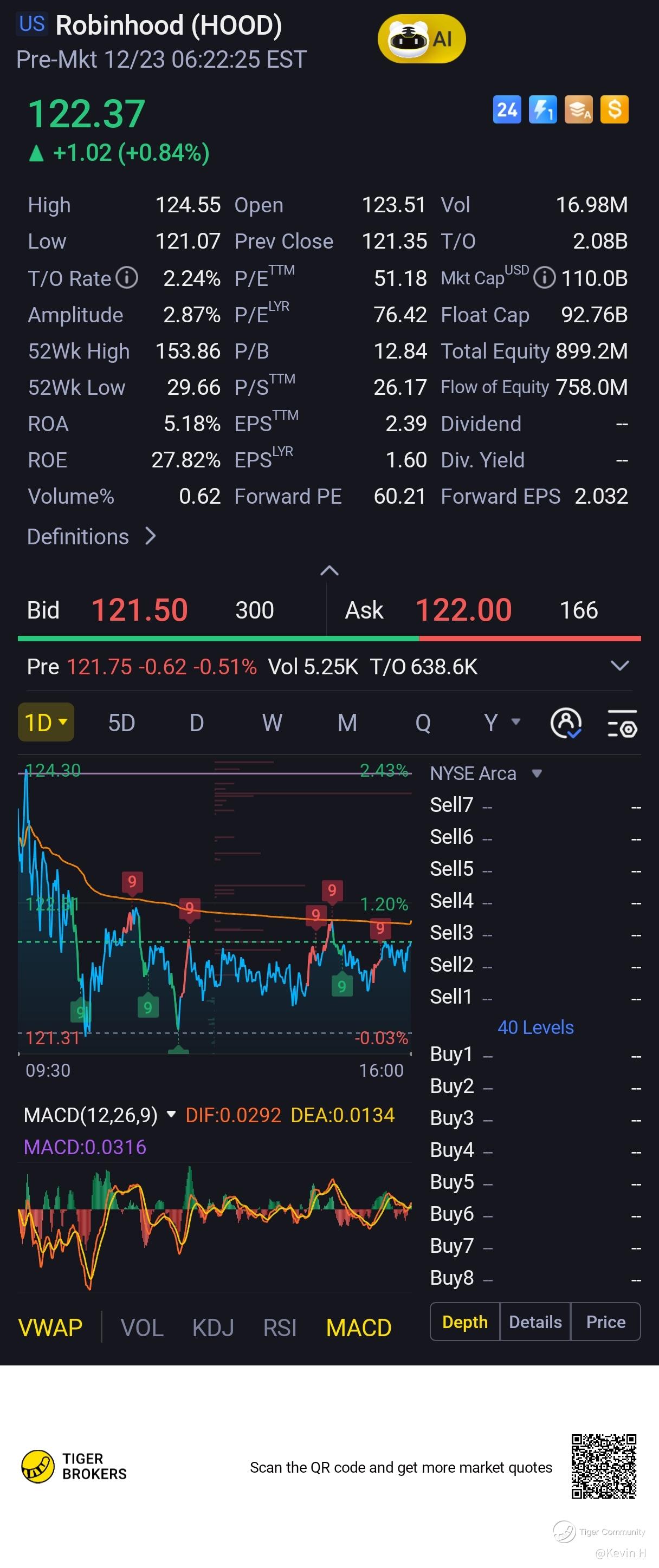The height and width of the screenshot is (1568, 659).
Task: Tap the Buy1 order book row
Action: pyautogui.click(x=535, y=1054)
